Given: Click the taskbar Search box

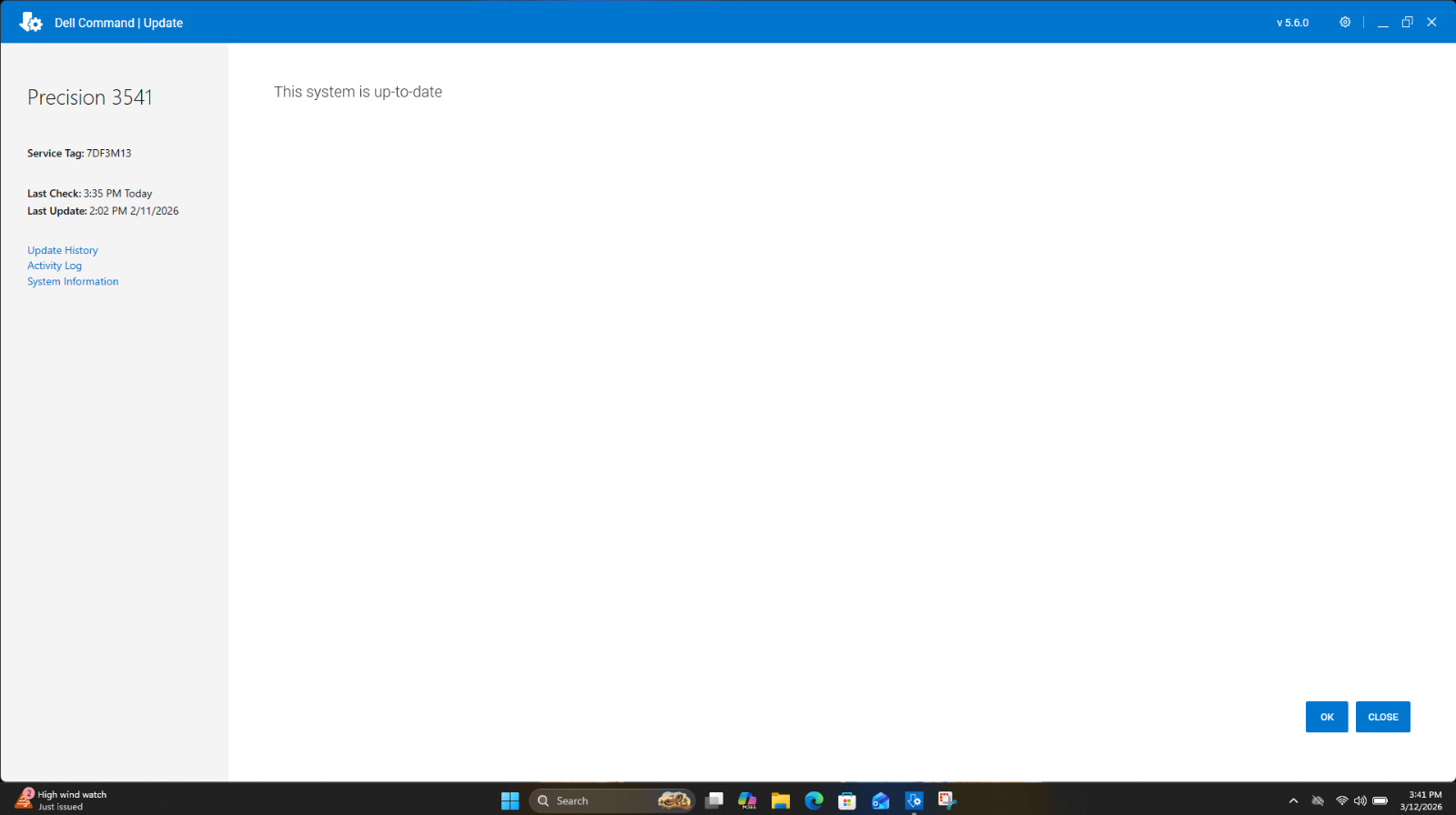Looking at the screenshot, I should pos(612,800).
